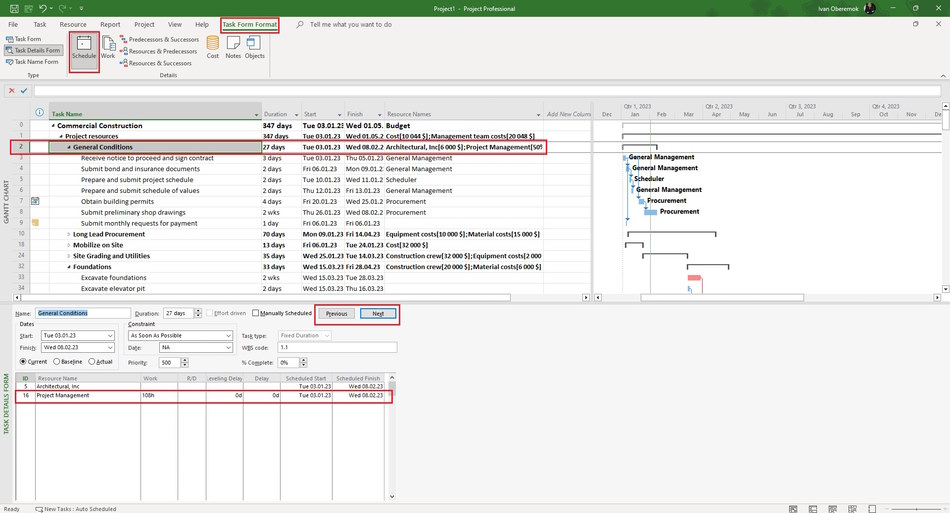Select the Task Details Form option
Image resolution: width=950 pixels, height=513 pixels.
click(x=33, y=50)
